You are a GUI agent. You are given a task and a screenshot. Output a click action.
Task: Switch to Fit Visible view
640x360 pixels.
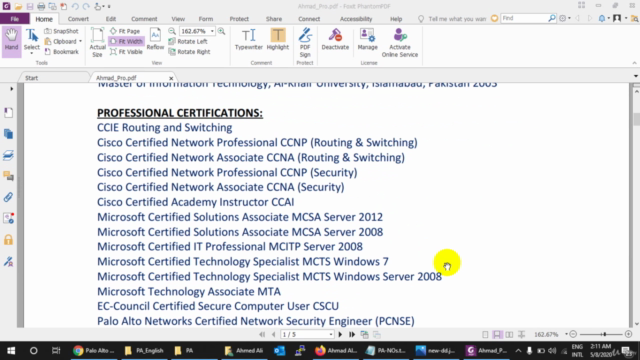(126, 52)
